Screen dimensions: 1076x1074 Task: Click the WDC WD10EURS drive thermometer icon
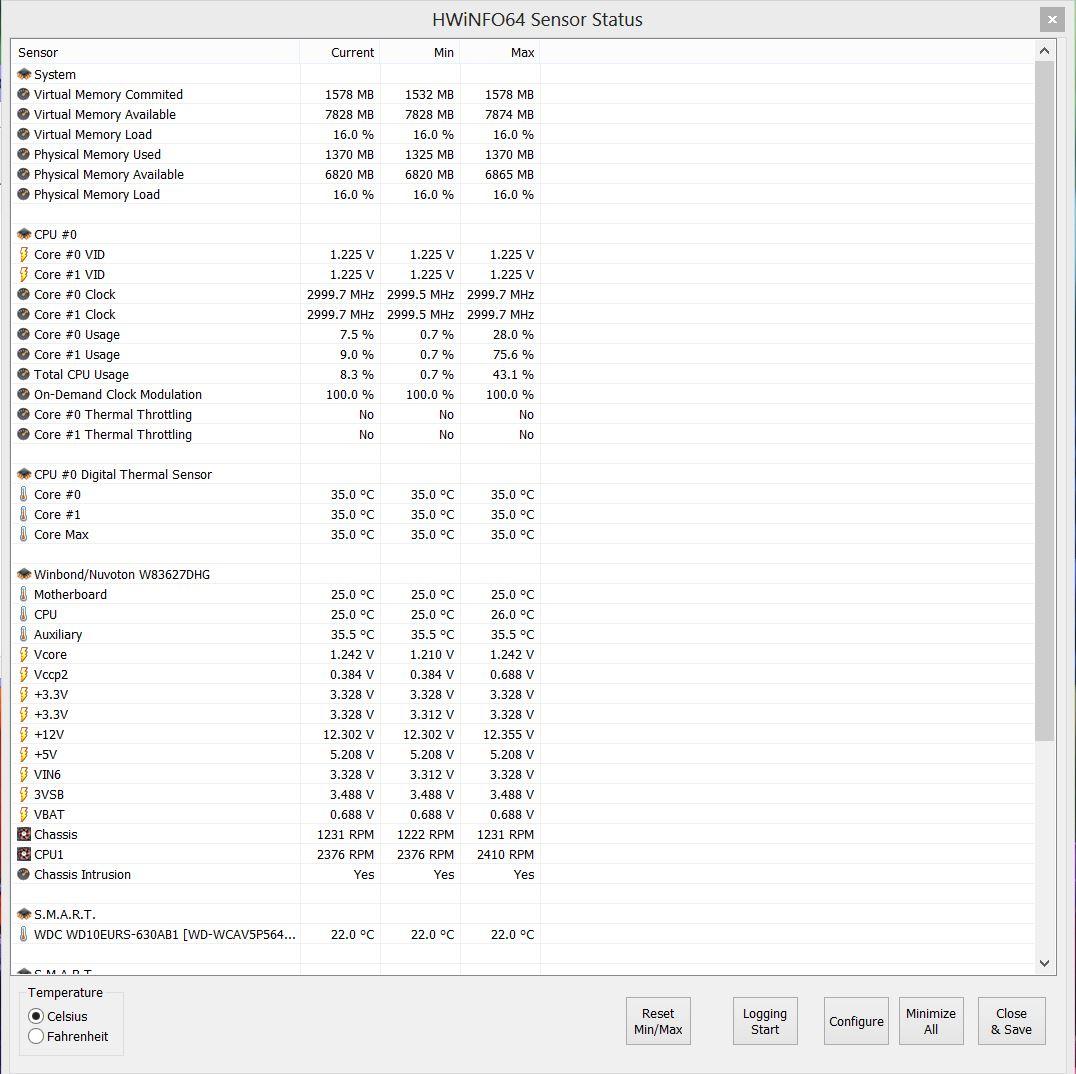(23, 934)
